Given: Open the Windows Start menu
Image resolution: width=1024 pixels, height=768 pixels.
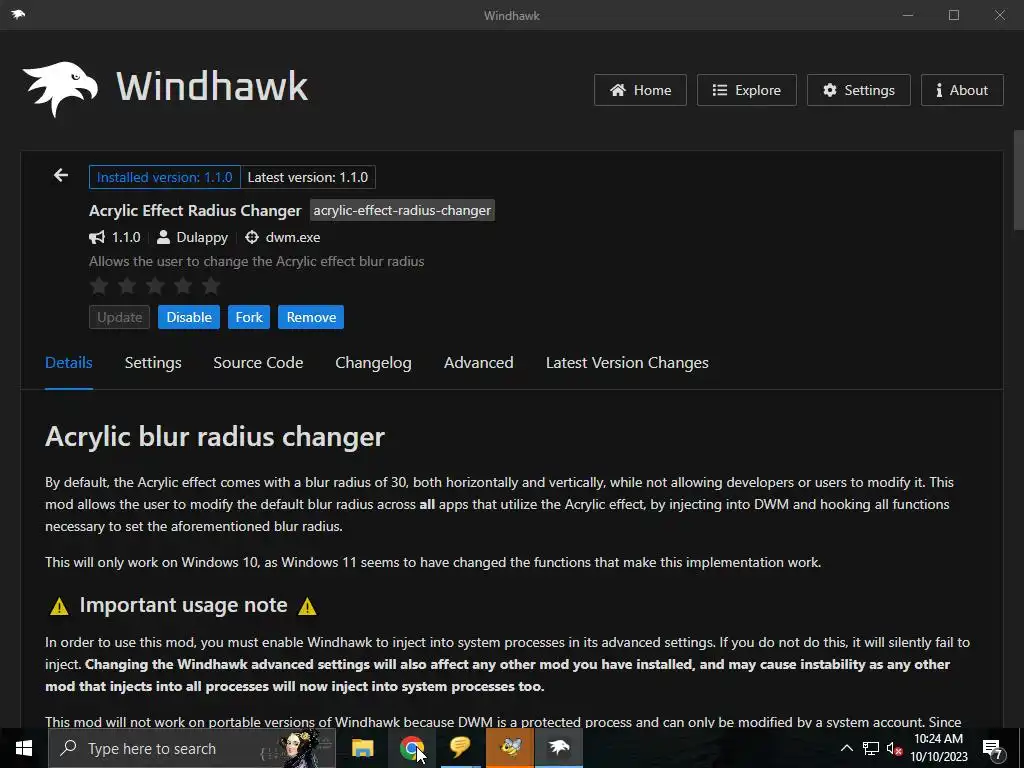Looking at the screenshot, I should pyautogui.click(x=24, y=748).
